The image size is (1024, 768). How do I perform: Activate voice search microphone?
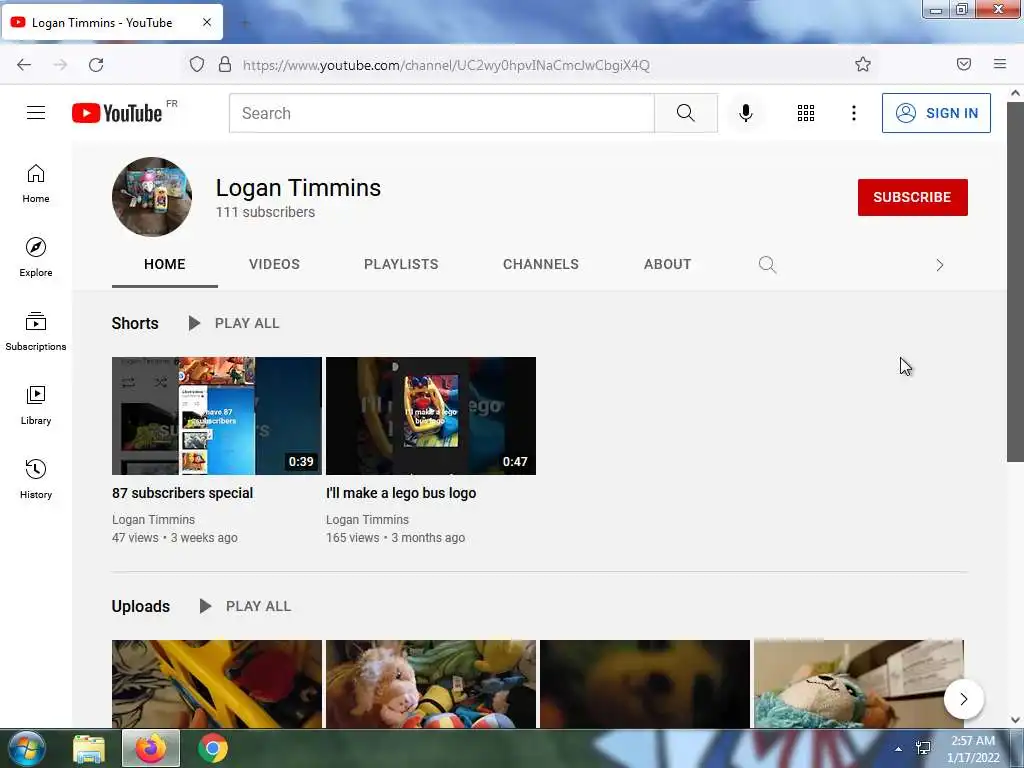pyautogui.click(x=746, y=113)
